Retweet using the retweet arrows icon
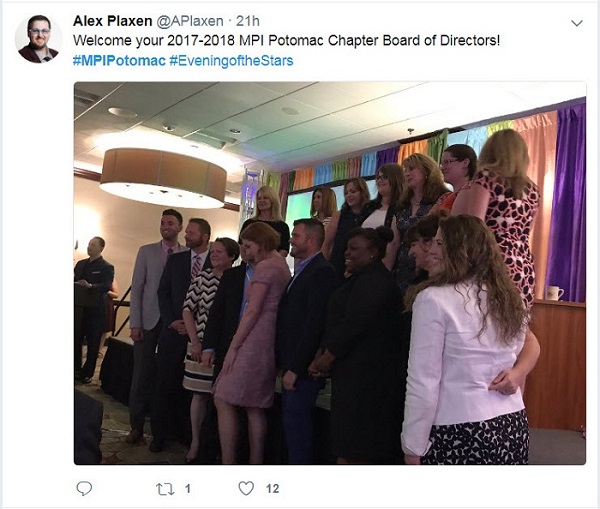 pos(165,489)
